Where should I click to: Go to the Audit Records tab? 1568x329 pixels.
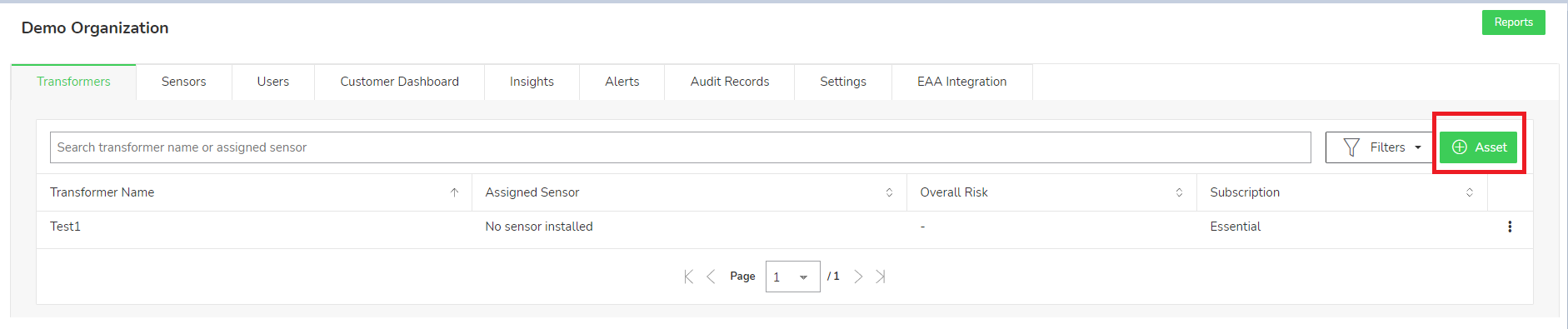point(730,82)
